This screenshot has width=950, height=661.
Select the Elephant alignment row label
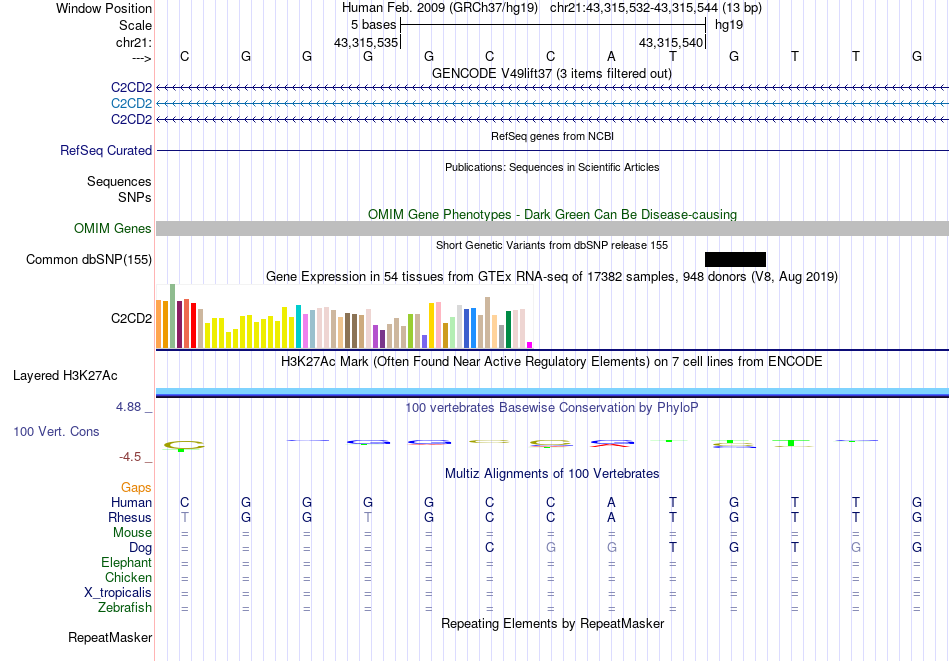[x=127, y=562]
